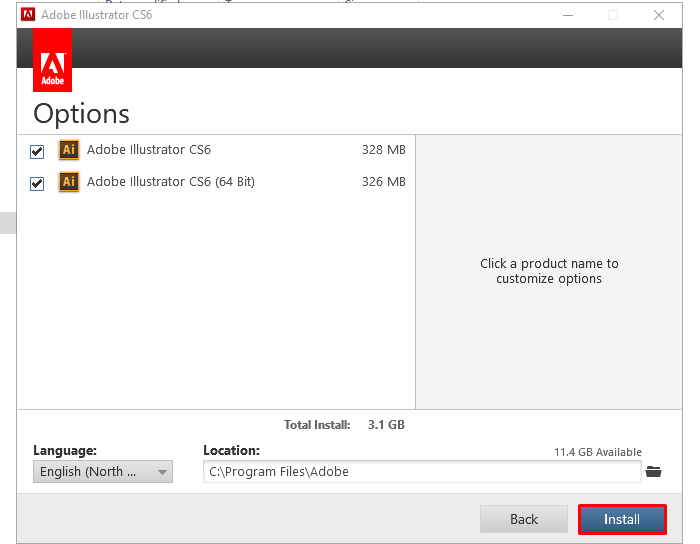700x544 pixels.
Task: Minimize the installer window
Action: (567, 15)
